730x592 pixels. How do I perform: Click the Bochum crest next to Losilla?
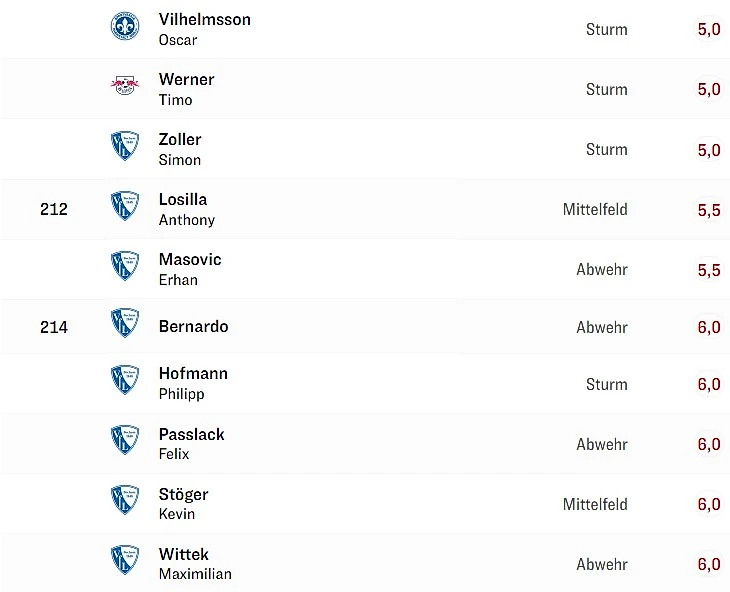click(125, 207)
